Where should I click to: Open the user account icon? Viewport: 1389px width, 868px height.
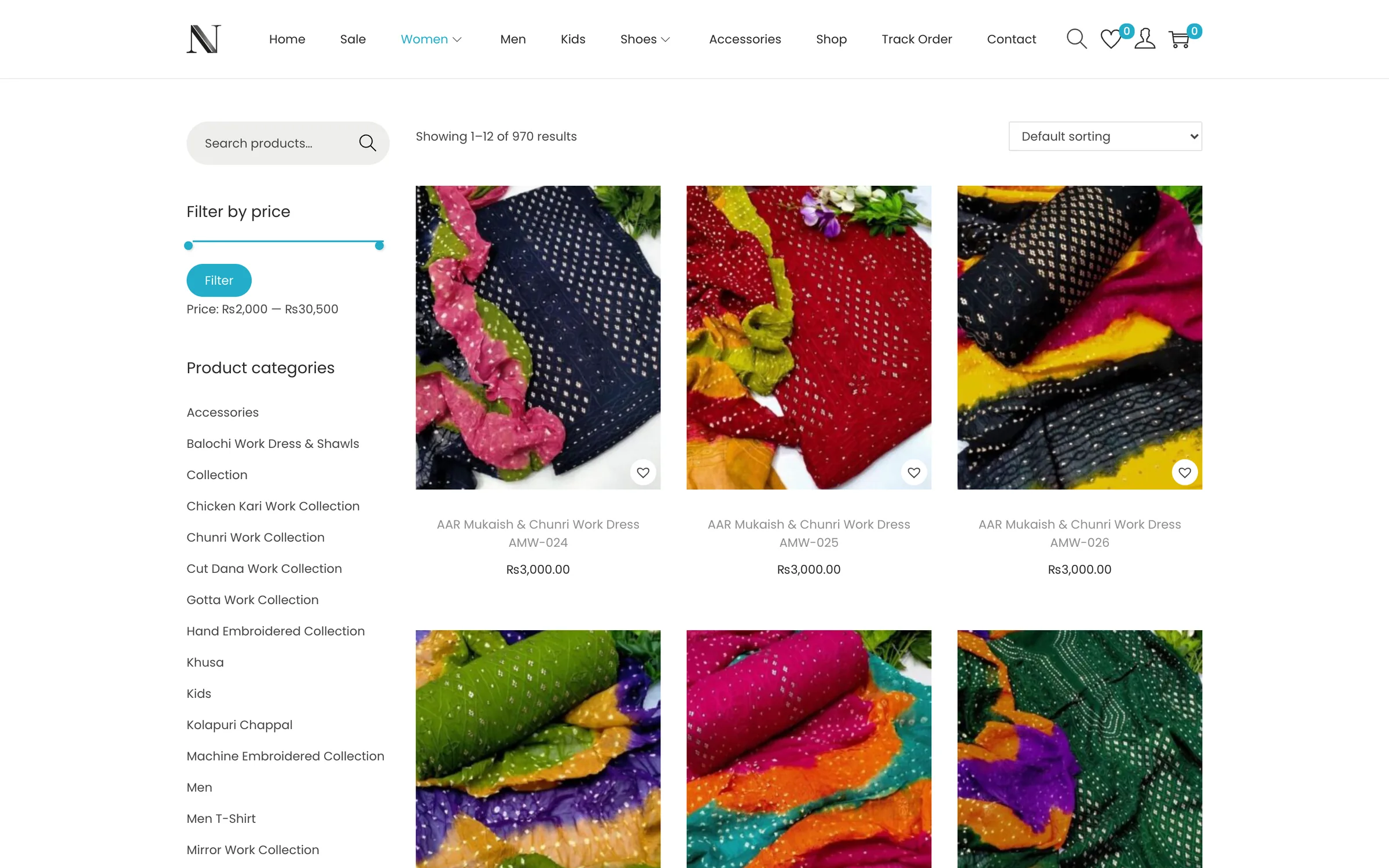[1145, 39]
